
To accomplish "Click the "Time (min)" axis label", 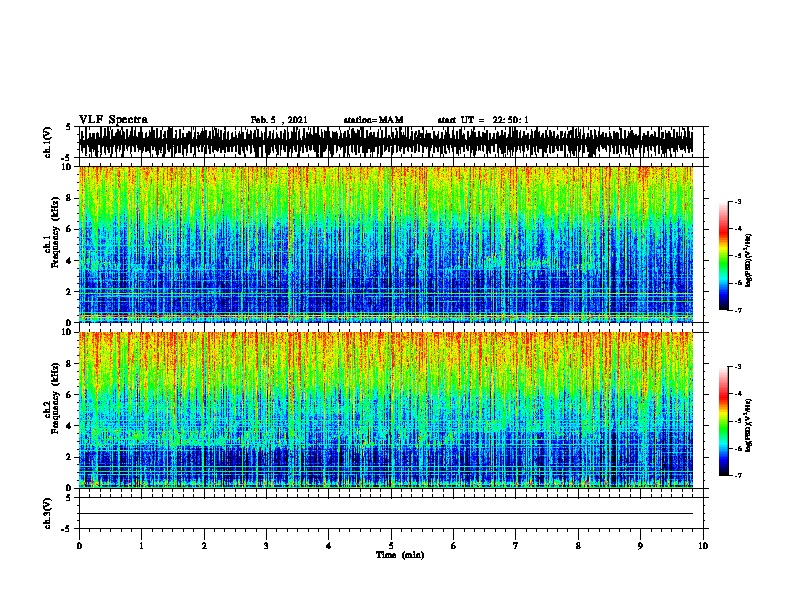I will pos(400,555).
